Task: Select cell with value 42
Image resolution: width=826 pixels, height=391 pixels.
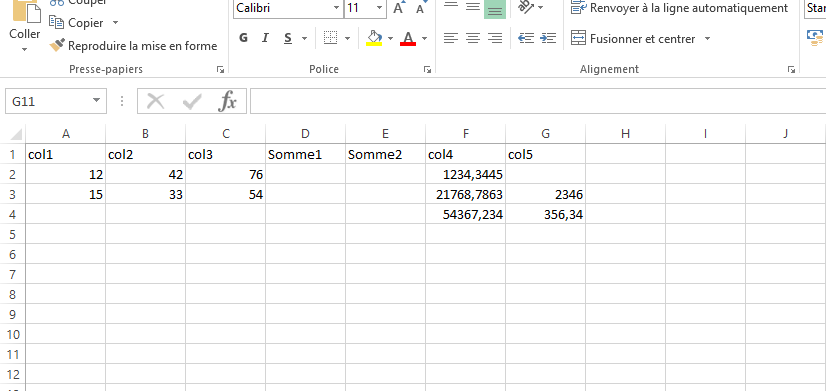Action: pyautogui.click(x=145, y=174)
